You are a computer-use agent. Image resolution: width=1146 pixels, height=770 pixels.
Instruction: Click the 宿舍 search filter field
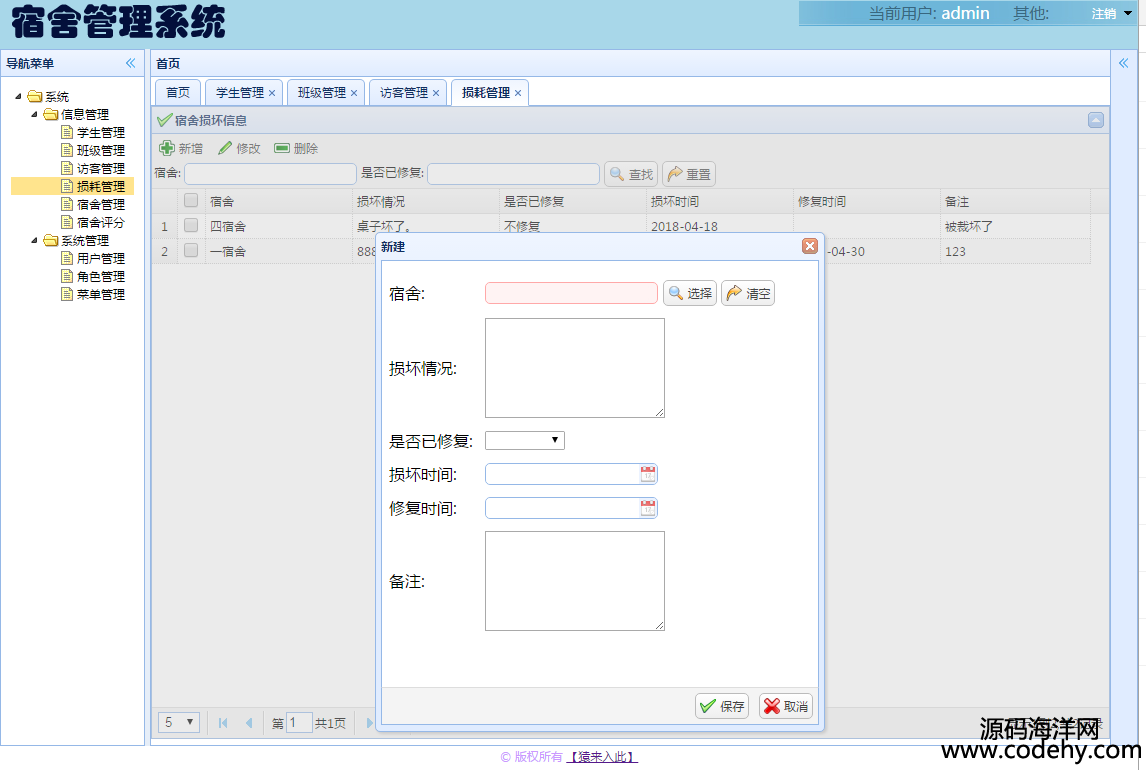pos(270,173)
